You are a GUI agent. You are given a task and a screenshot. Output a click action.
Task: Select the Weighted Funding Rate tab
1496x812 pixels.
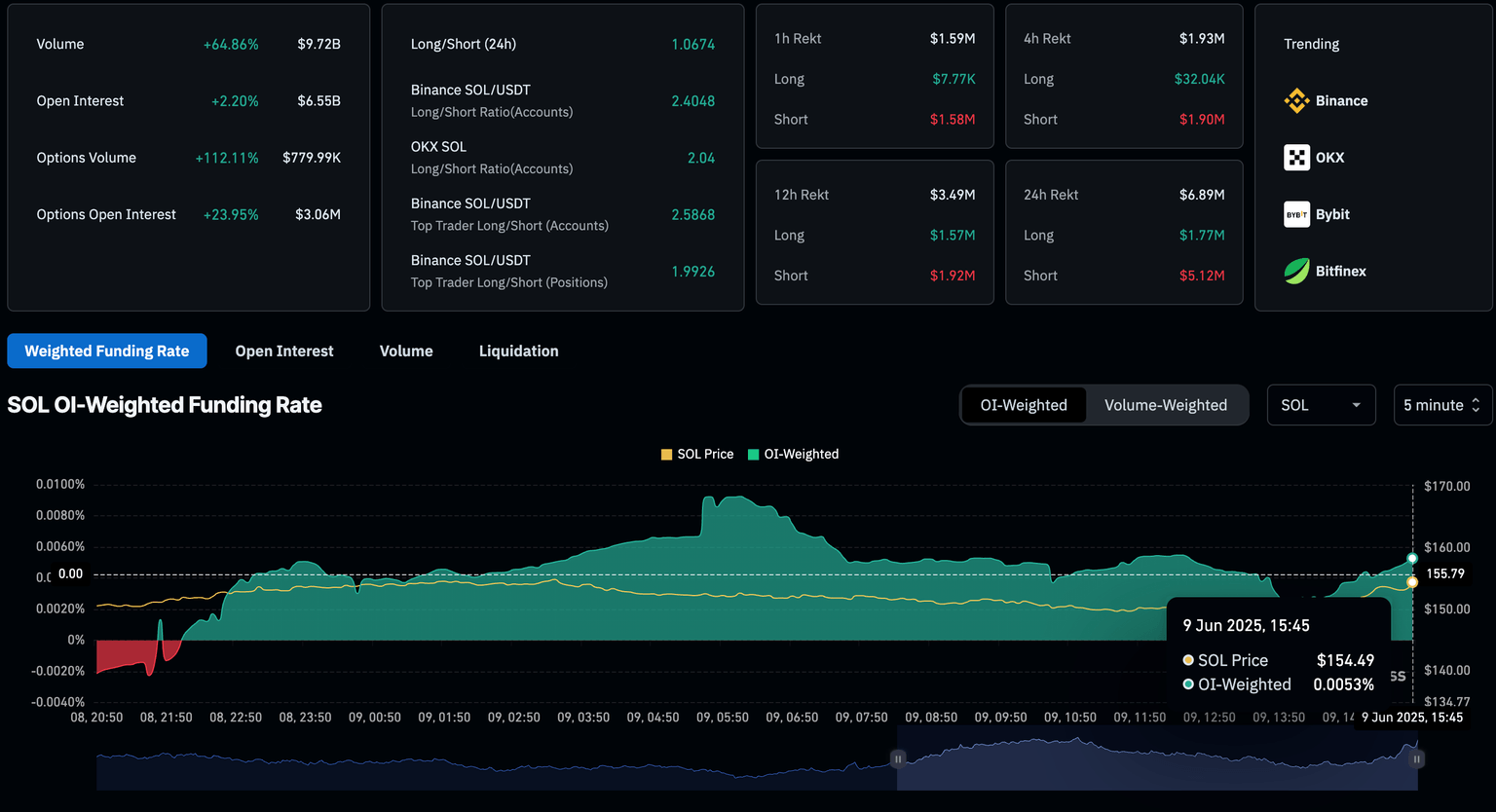pos(107,351)
